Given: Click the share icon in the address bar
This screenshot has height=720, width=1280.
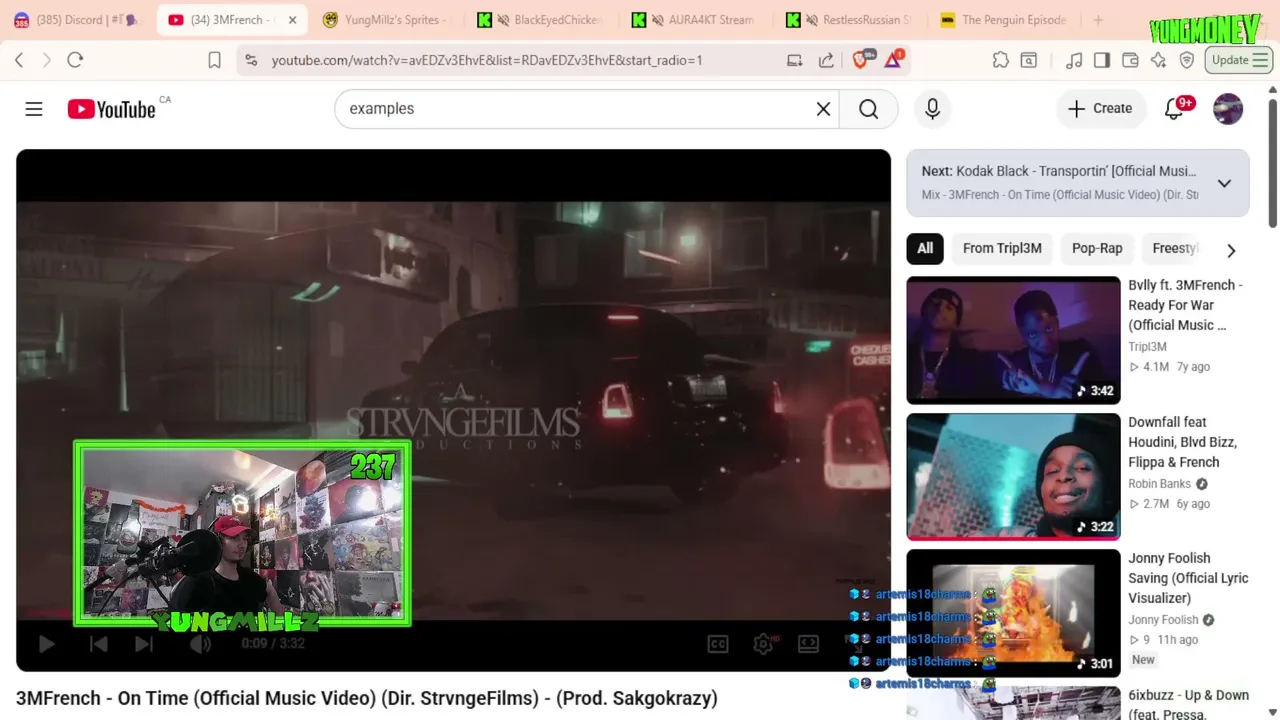Looking at the screenshot, I should click(826, 60).
